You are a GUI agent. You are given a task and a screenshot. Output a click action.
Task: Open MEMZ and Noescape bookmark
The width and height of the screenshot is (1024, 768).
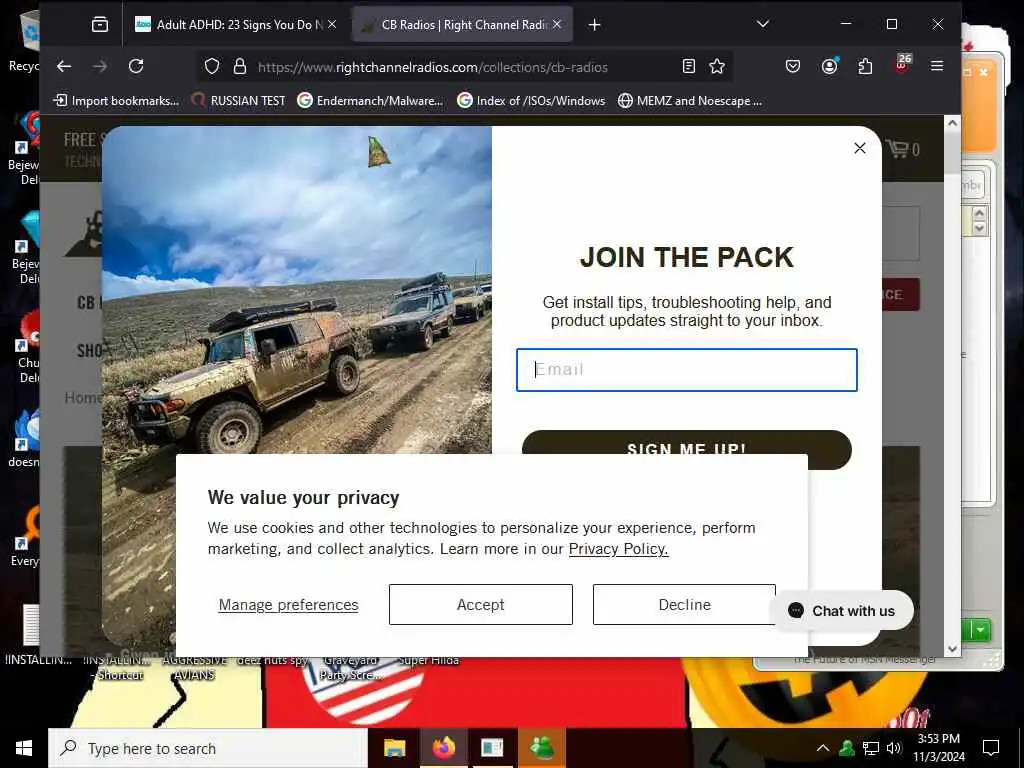point(690,101)
